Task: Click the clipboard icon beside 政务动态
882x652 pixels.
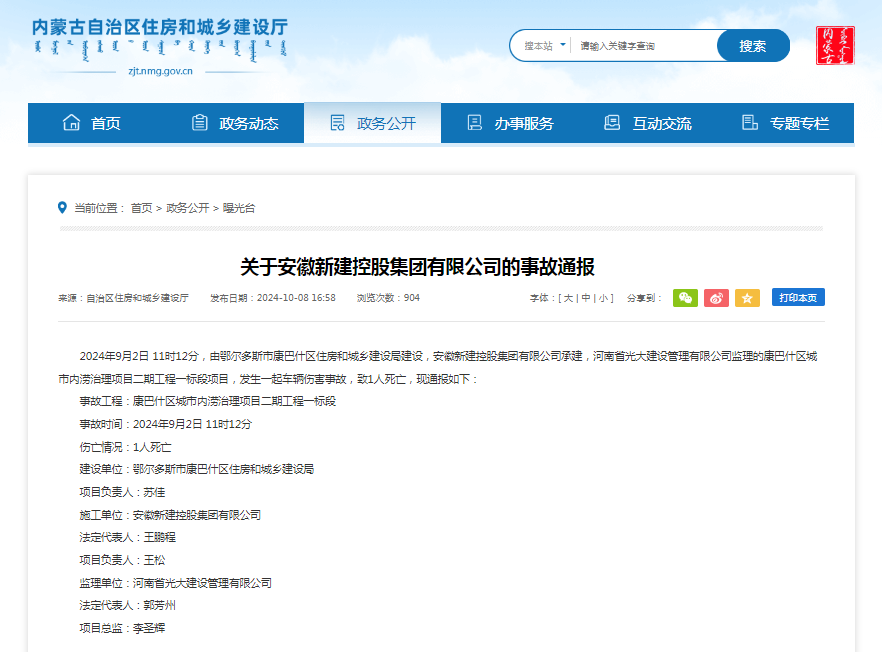Action: click(200, 122)
